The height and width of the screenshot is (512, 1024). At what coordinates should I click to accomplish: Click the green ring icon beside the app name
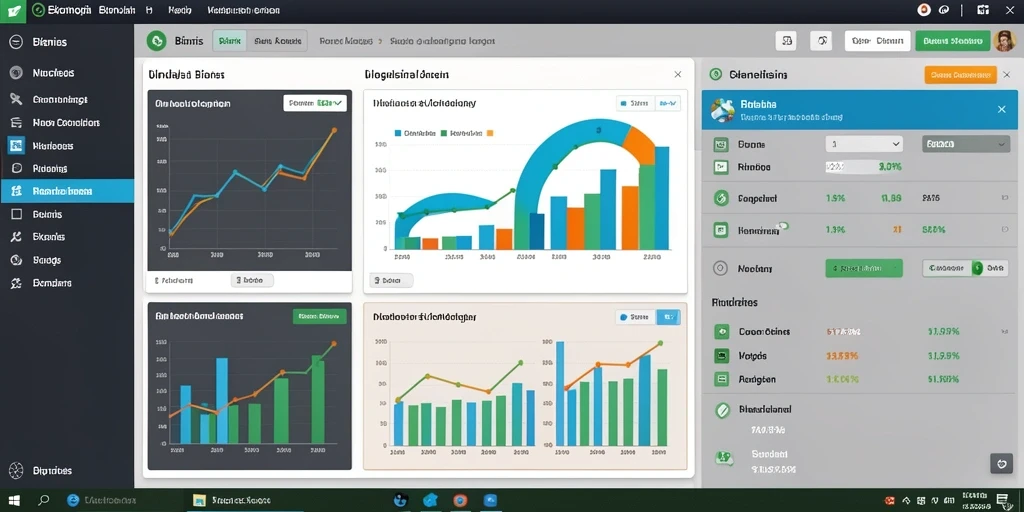point(39,10)
